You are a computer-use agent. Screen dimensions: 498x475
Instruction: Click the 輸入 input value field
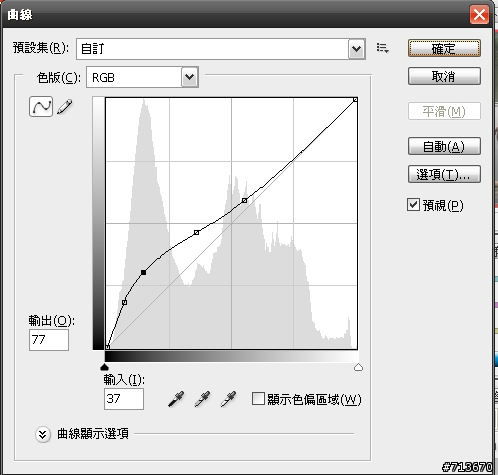[x=124, y=399]
